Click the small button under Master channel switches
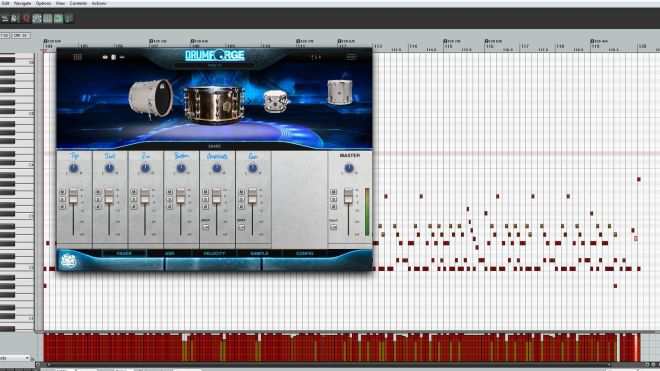660x371 pixels. [334, 227]
